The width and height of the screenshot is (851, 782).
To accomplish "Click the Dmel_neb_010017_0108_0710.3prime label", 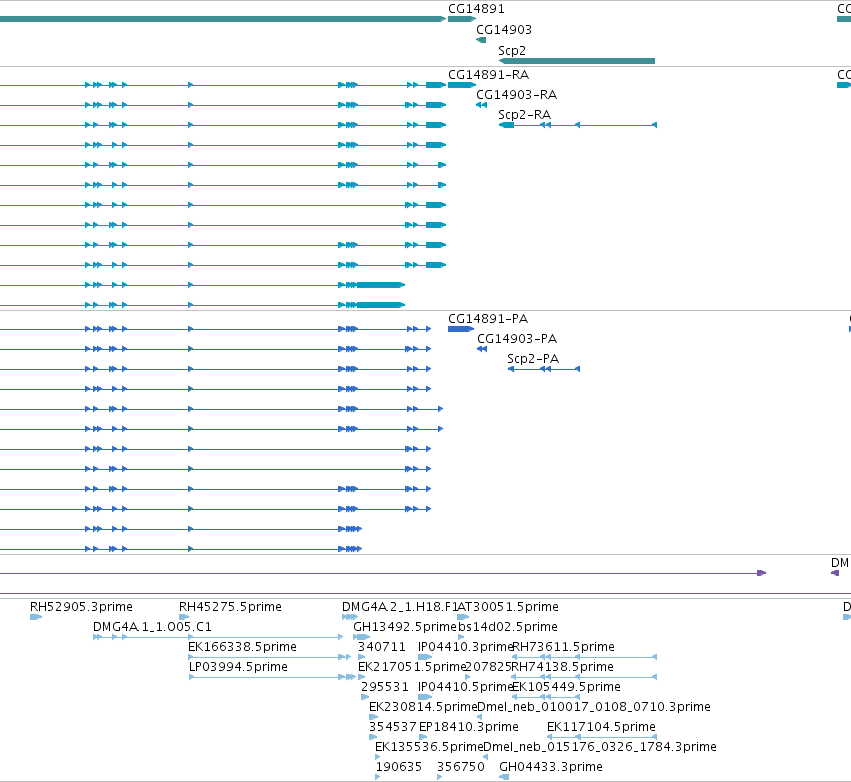I will tap(594, 707).
